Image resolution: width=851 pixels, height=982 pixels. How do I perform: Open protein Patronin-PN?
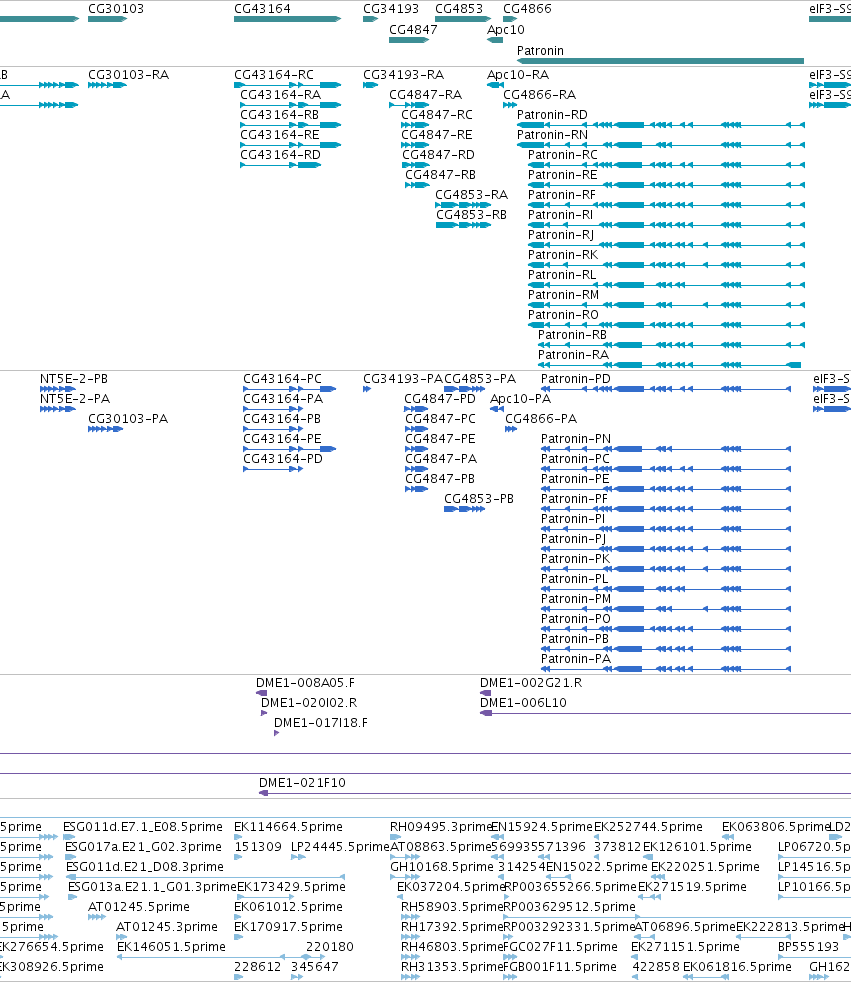point(576,439)
